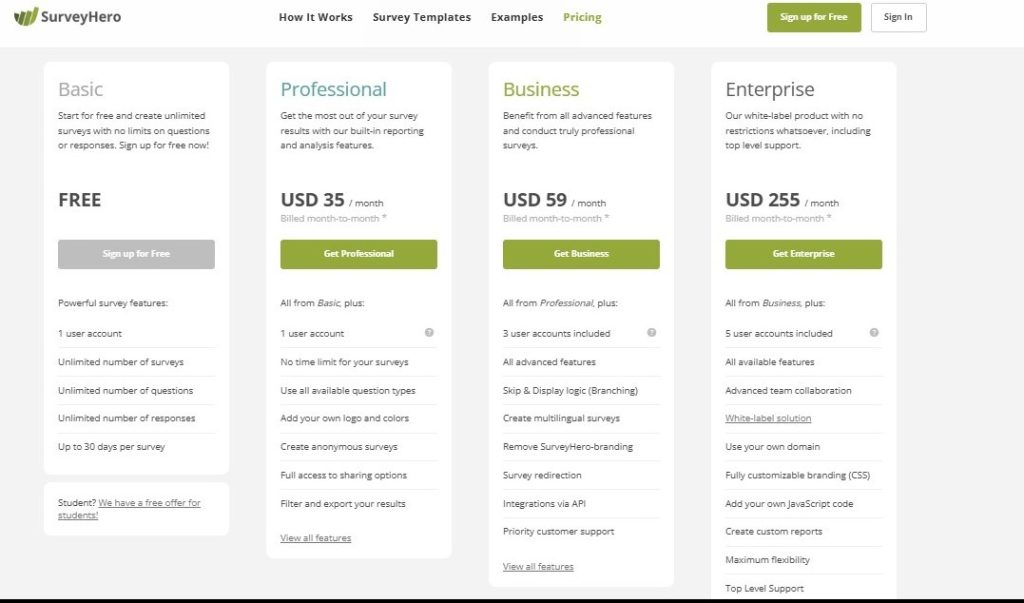Click the help icon beside Professional's user account

pyautogui.click(x=428, y=332)
